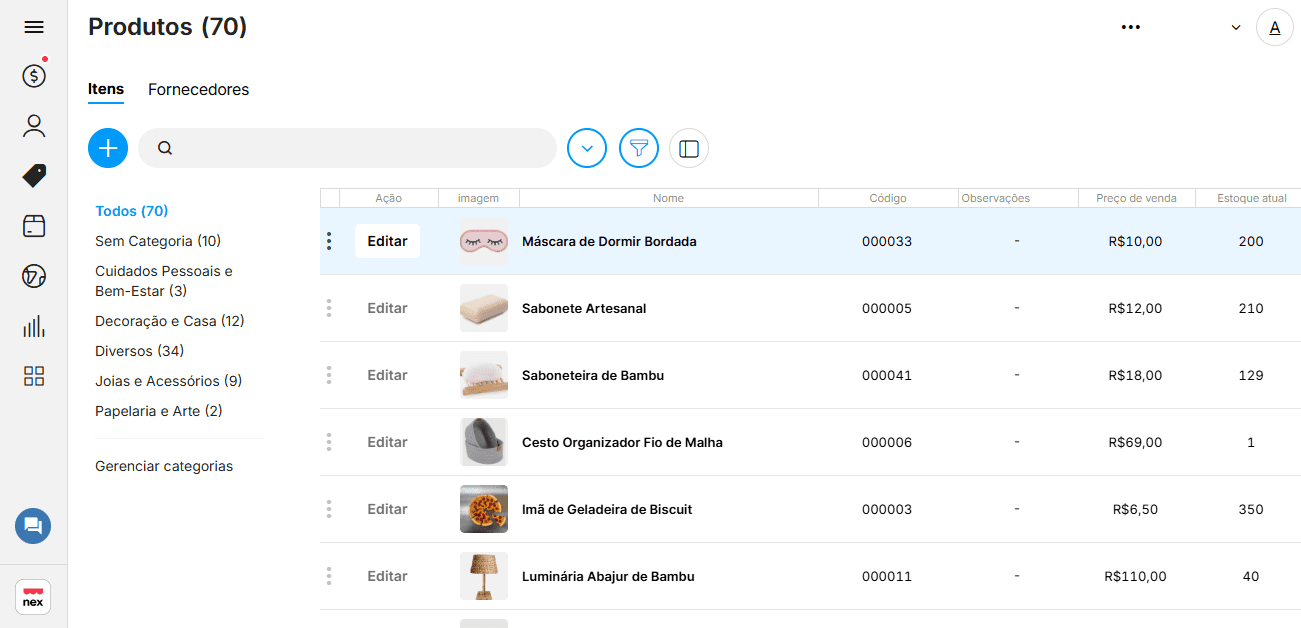The image size is (1301, 628).
Task: Click product name Saboneteira de Bambu
Action: (593, 375)
